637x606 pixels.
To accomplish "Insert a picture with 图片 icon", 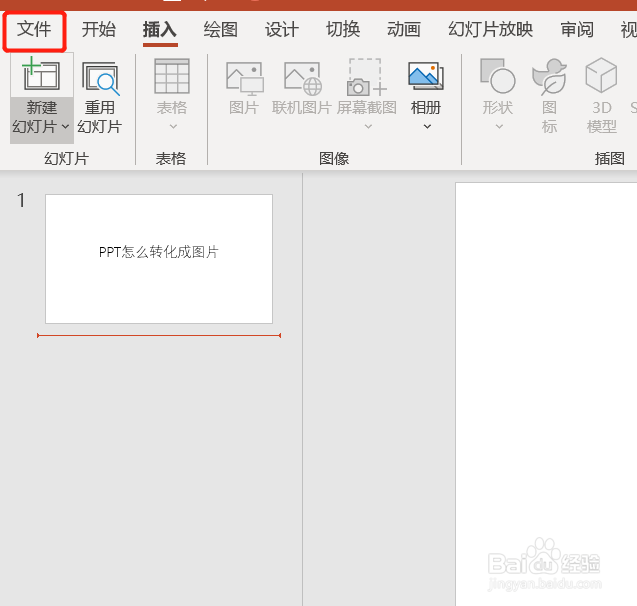I will [x=244, y=78].
